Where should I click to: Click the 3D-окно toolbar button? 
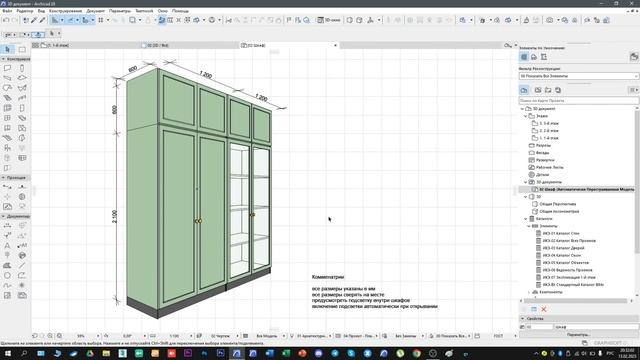(x=329, y=20)
